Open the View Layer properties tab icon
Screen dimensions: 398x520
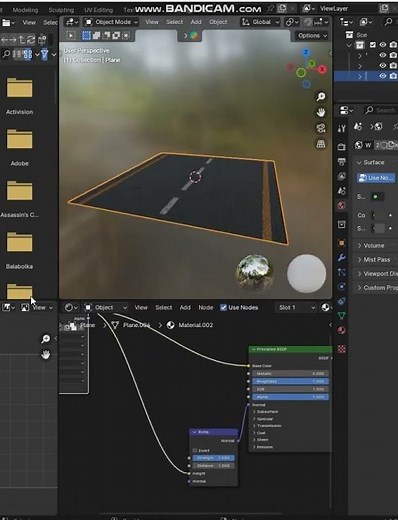342,176
